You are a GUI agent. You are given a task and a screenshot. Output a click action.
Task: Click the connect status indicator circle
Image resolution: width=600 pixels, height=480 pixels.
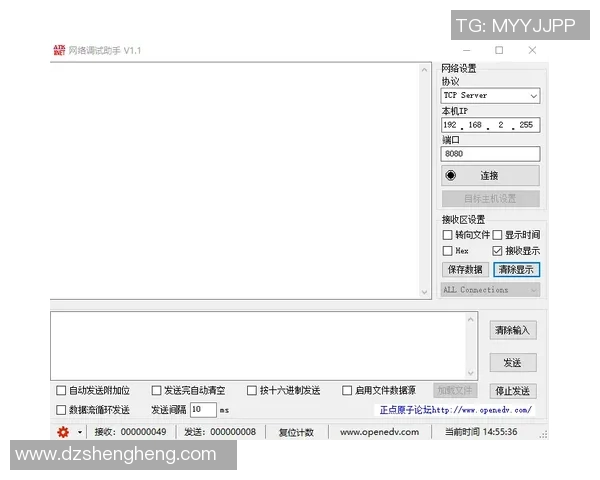click(451, 175)
